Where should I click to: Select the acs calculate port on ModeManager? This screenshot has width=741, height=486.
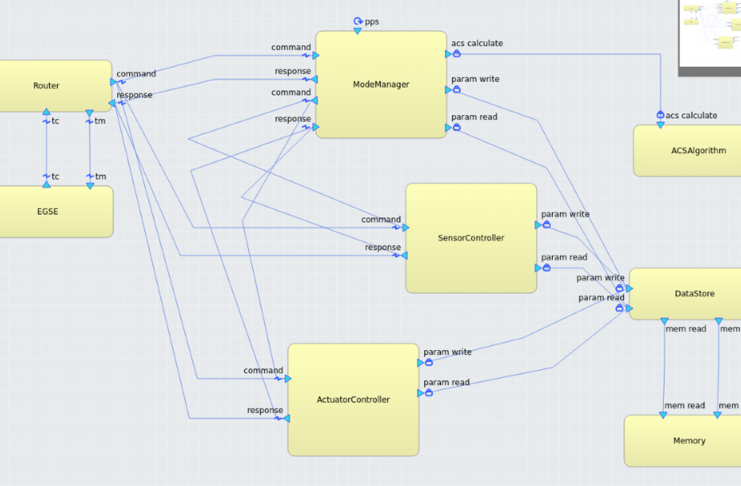454,54
